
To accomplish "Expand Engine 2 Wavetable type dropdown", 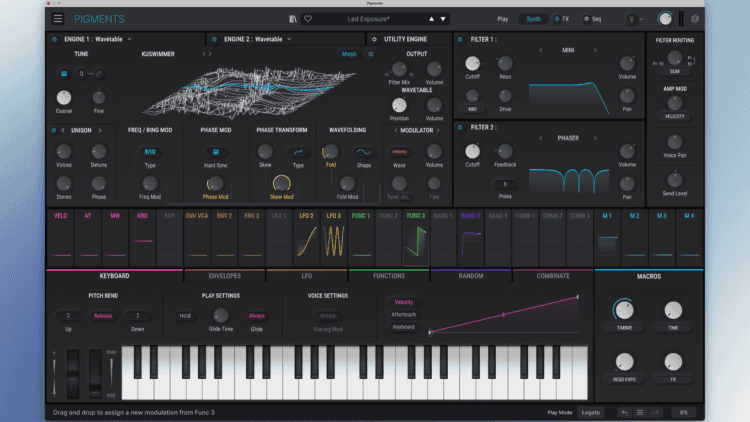I will tap(289, 39).
